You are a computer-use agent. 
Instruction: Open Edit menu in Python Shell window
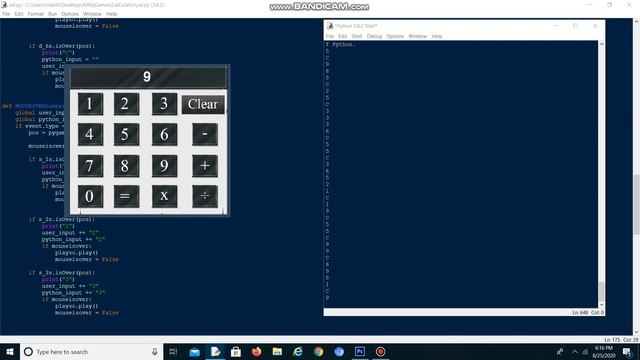[x=342, y=36]
